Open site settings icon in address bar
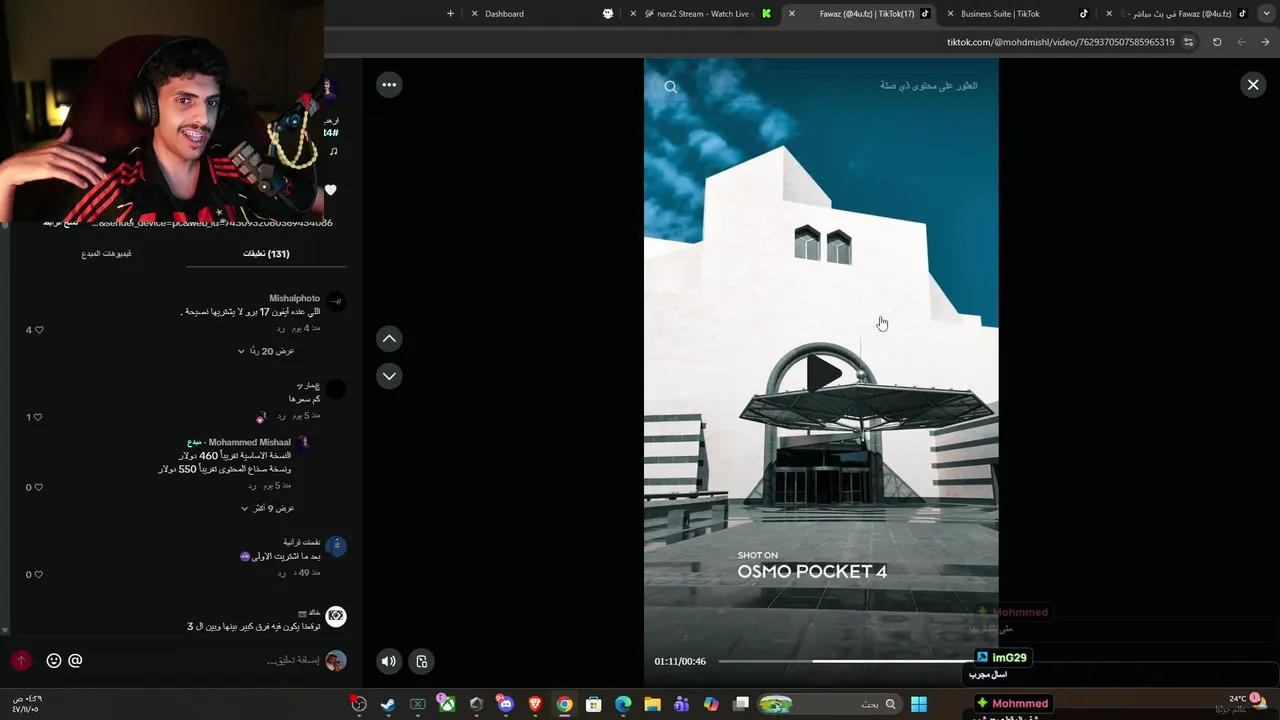Screen dimensions: 1280x720 click(x=1188, y=42)
